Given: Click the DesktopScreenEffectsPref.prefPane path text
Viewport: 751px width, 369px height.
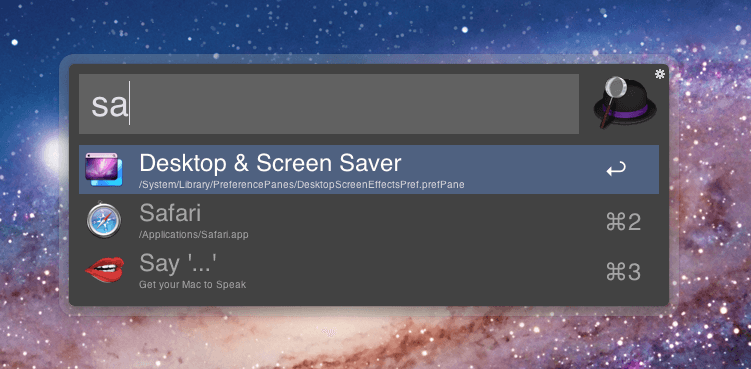Looking at the screenshot, I should 302,184.
